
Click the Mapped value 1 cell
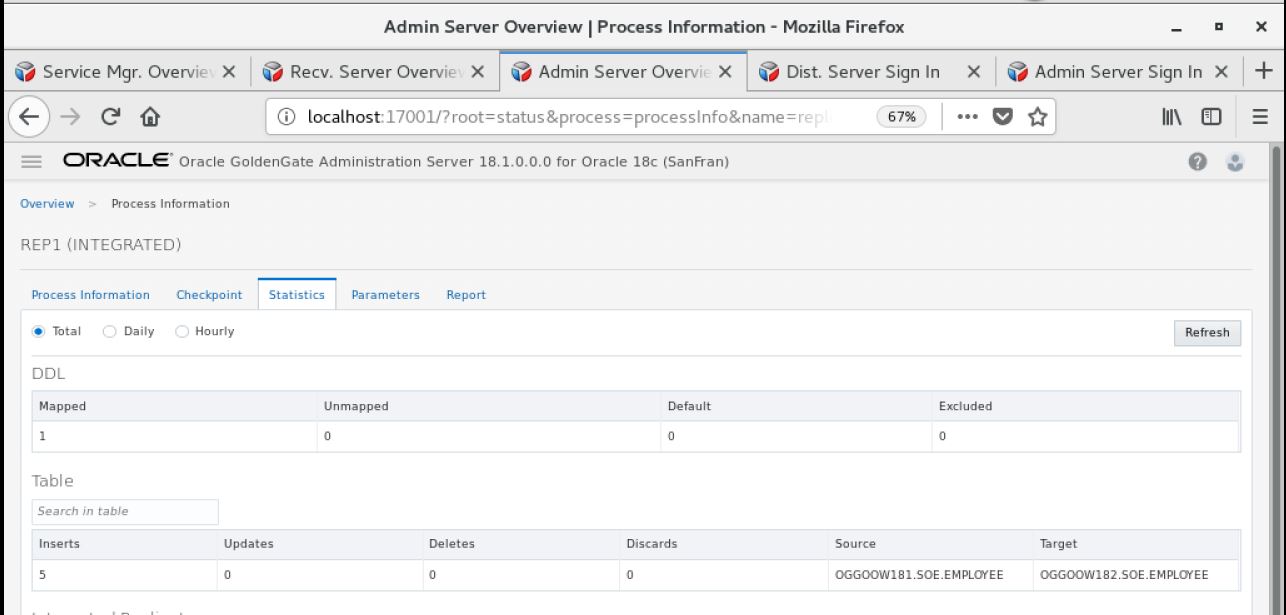(175, 437)
